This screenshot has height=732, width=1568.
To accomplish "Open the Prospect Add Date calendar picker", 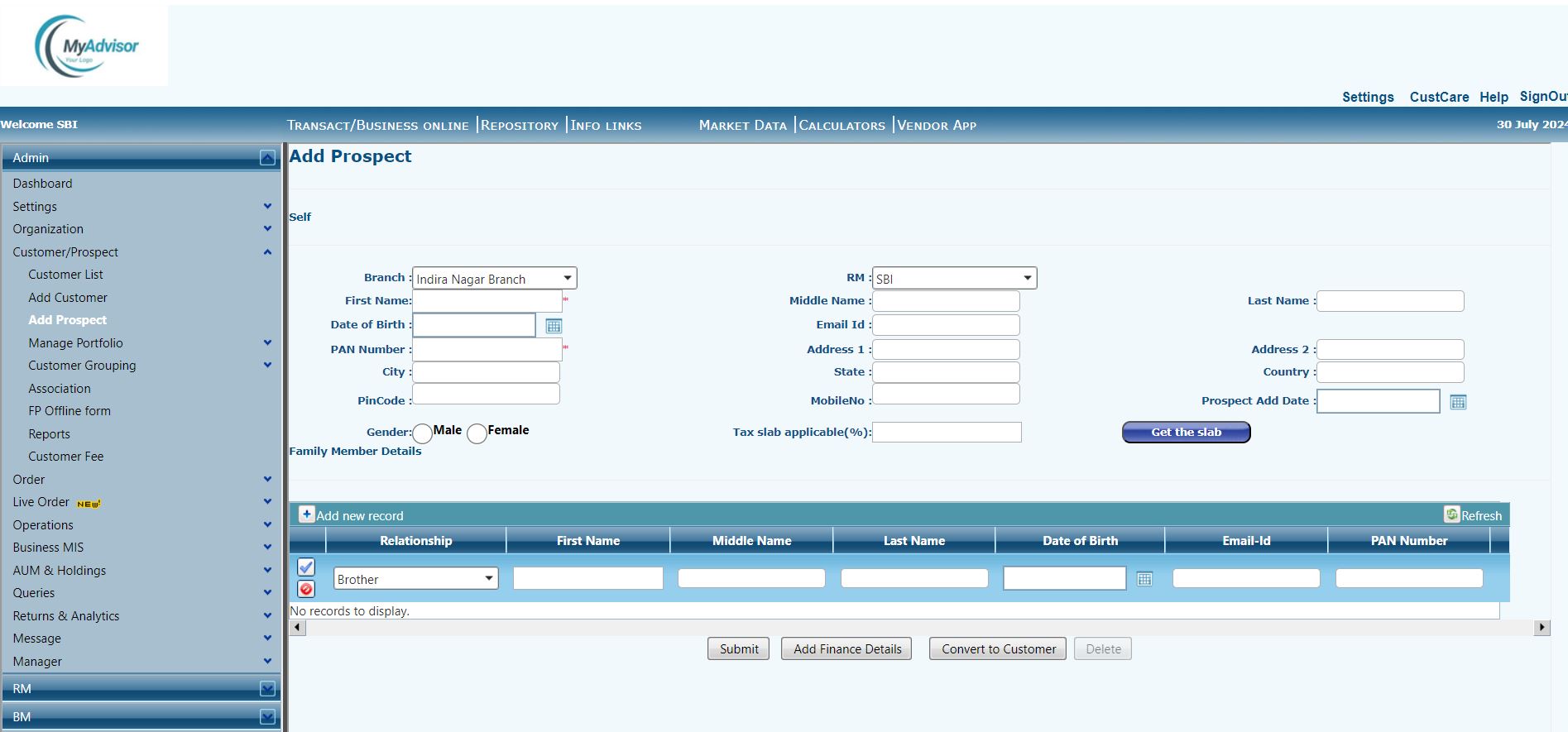I will point(1458,402).
